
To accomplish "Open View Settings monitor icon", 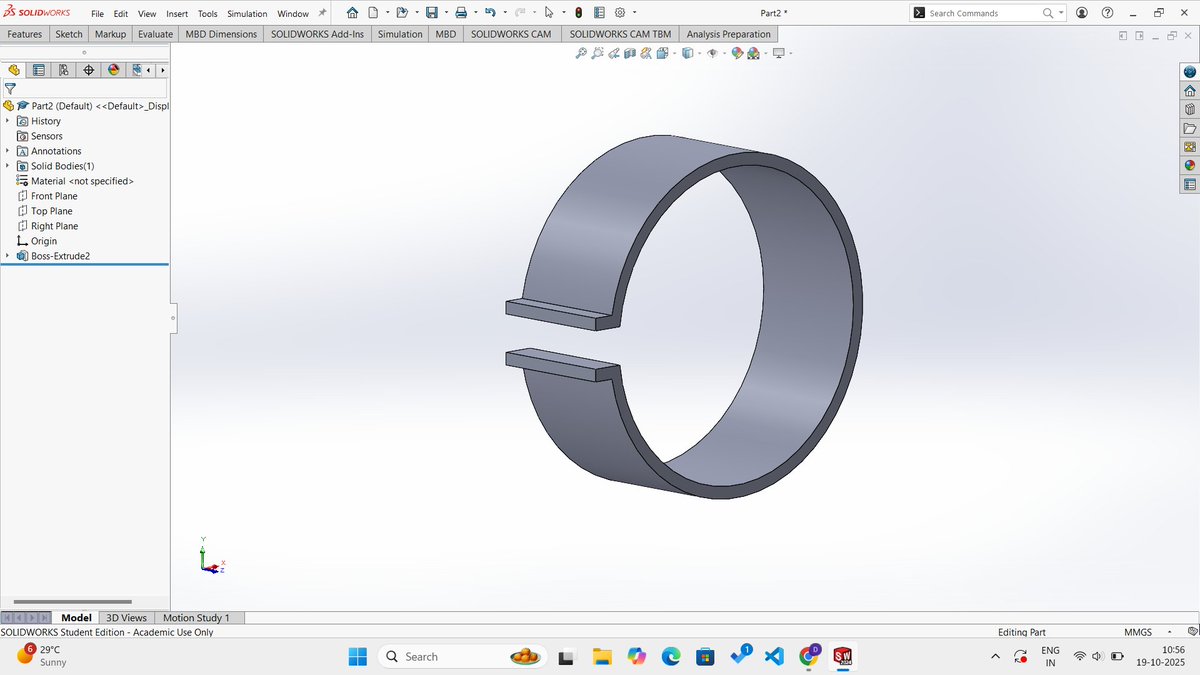I will coord(778,53).
